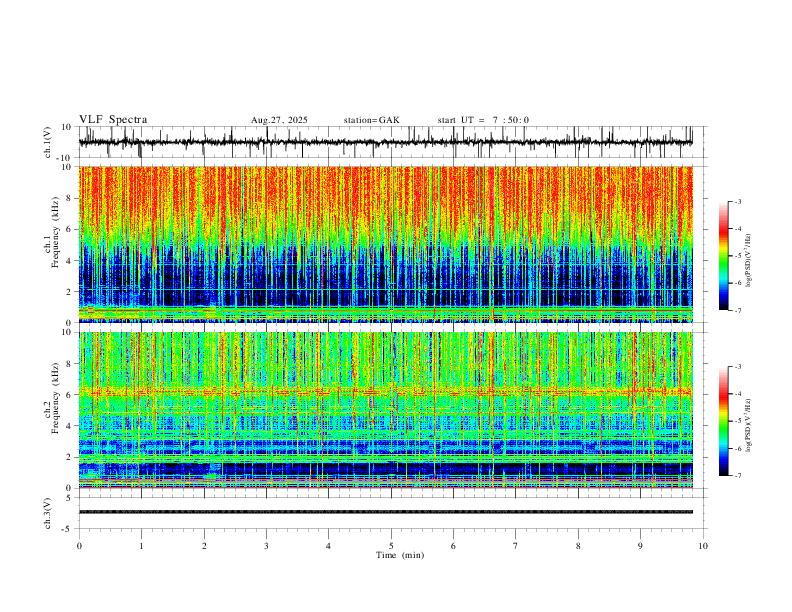The image size is (792, 612).
Task: Click the 'VLF Spectra' title text
Action: click(x=113, y=120)
